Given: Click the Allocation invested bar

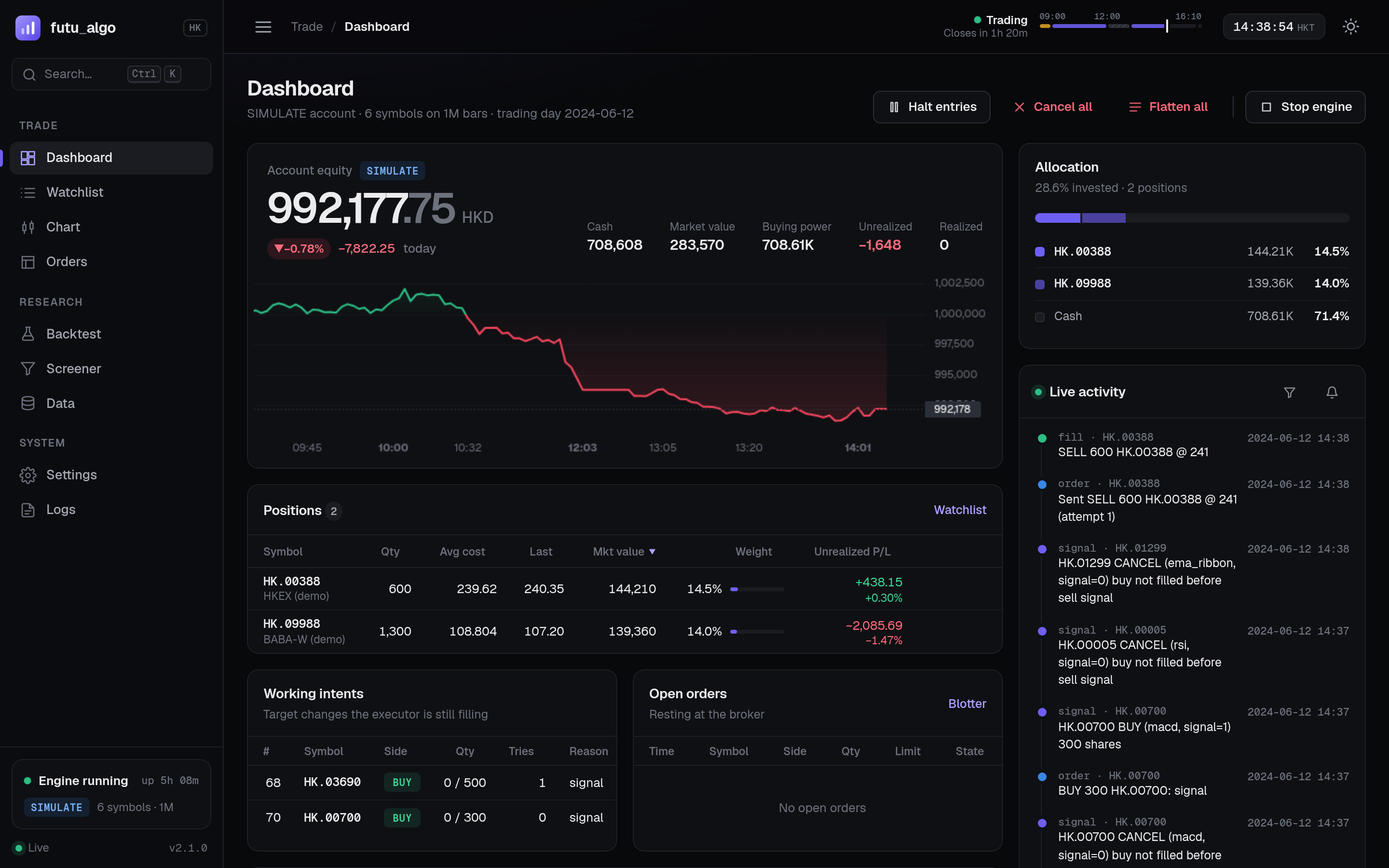Looking at the screenshot, I should [1192, 218].
